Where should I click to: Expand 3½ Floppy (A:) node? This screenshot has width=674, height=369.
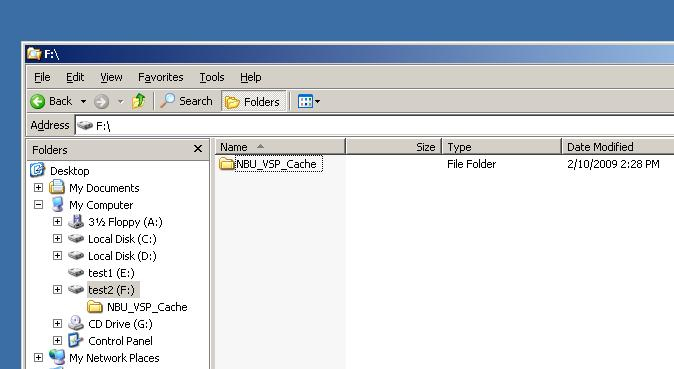pos(58,222)
